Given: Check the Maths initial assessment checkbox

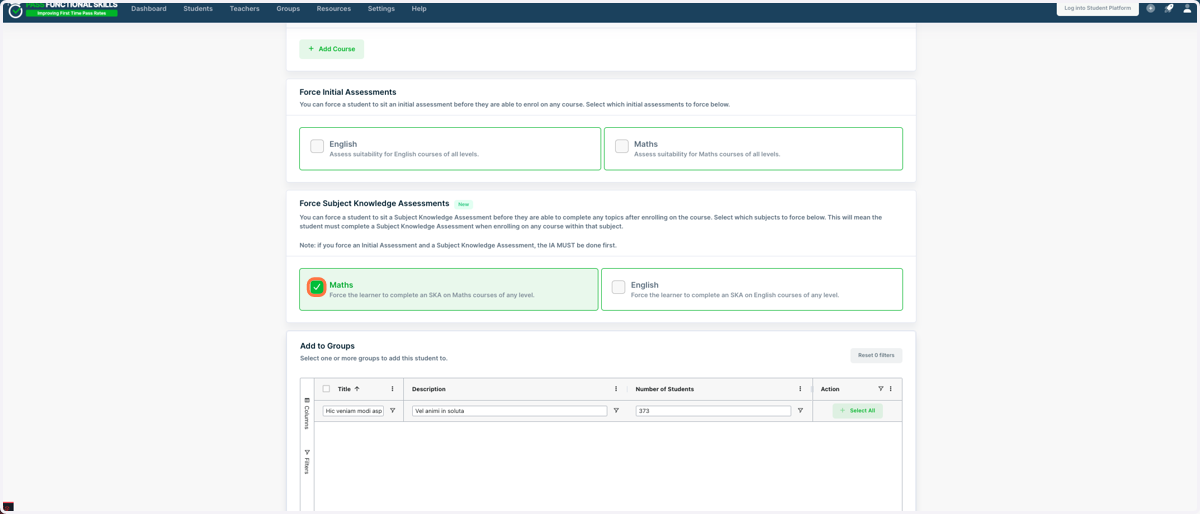Looking at the screenshot, I should 622,146.
